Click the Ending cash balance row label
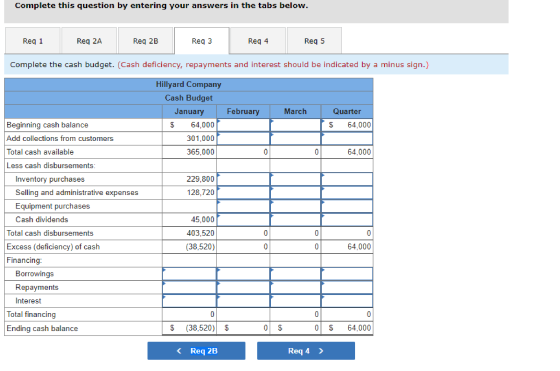Viewport: 560px width, 371px height. [42, 329]
